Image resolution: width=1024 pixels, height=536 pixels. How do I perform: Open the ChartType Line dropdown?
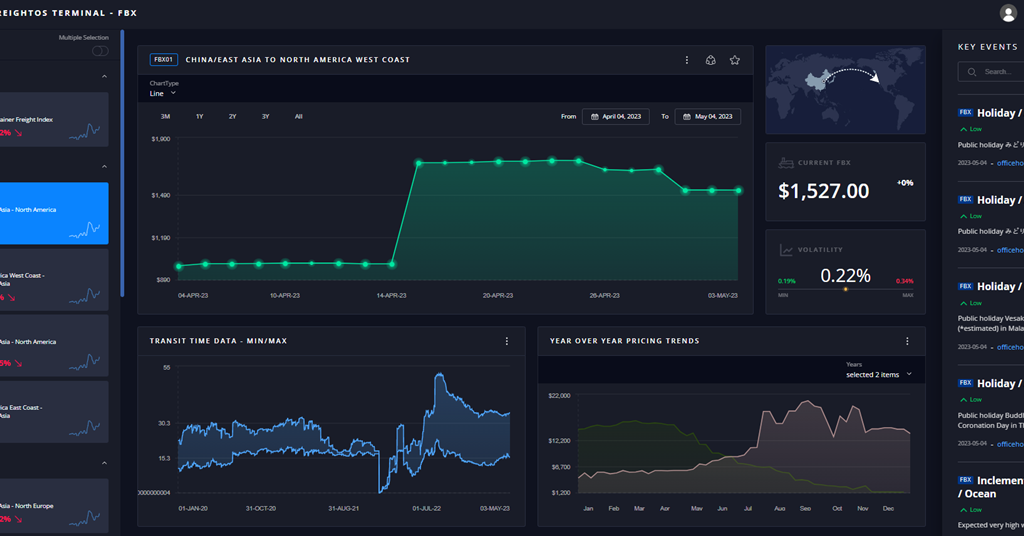coord(163,93)
